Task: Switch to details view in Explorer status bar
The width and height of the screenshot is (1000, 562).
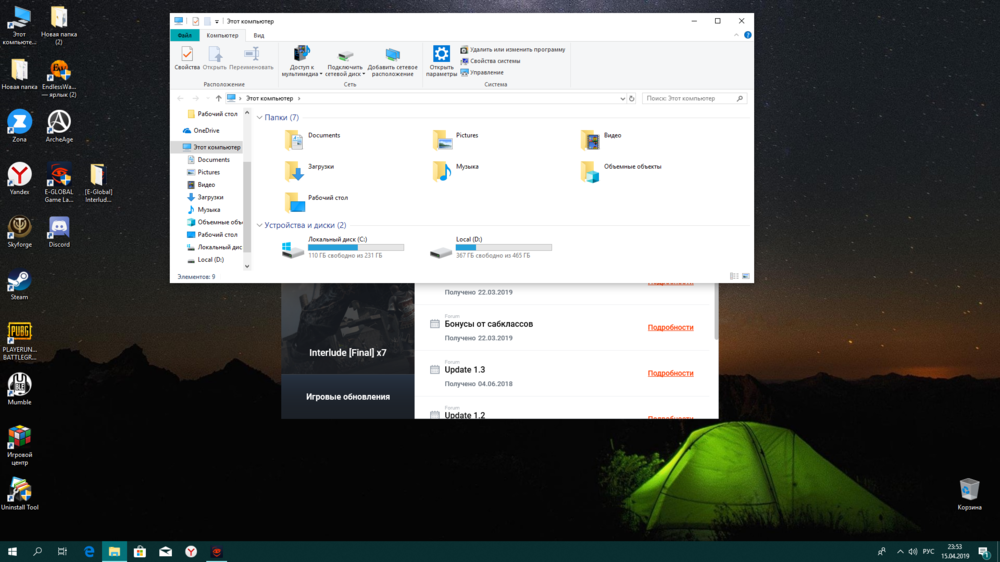Action: click(x=734, y=276)
